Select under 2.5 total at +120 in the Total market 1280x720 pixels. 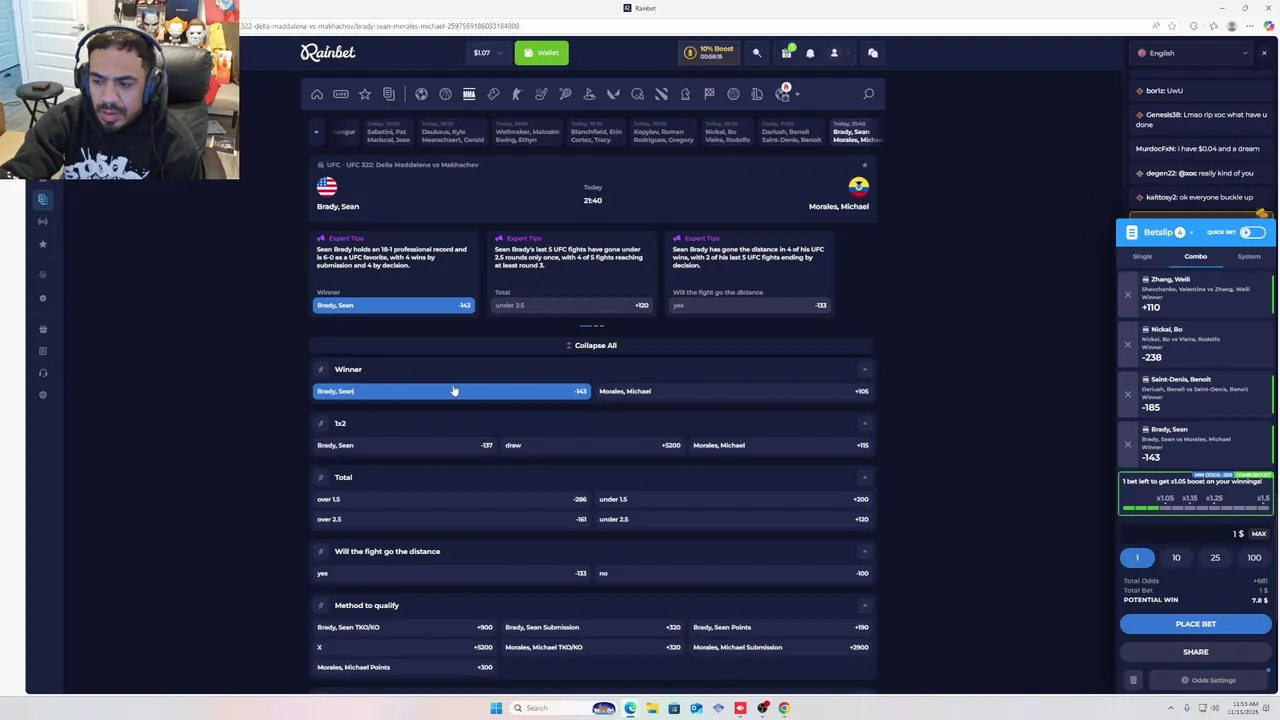click(x=734, y=519)
